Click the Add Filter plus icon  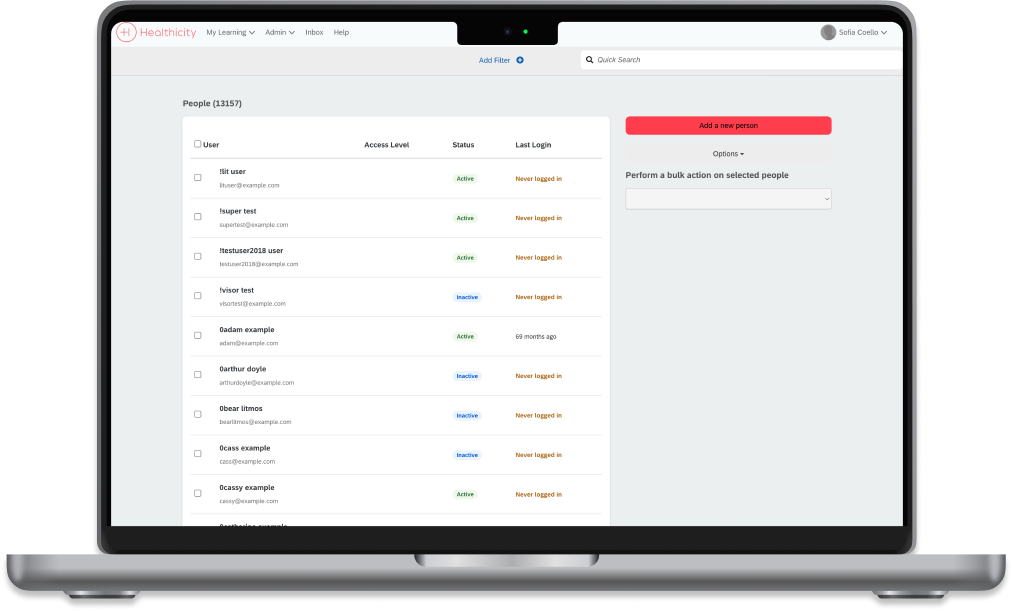(x=520, y=60)
